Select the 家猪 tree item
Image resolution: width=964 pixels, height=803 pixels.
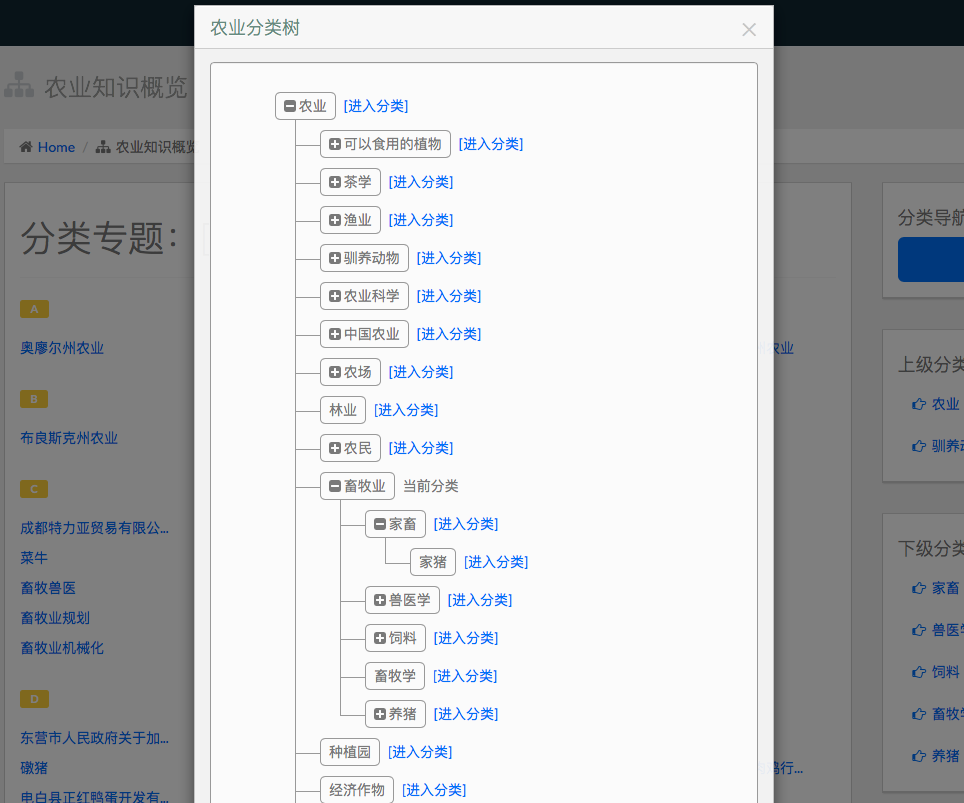pyautogui.click(x=433, y=562)
